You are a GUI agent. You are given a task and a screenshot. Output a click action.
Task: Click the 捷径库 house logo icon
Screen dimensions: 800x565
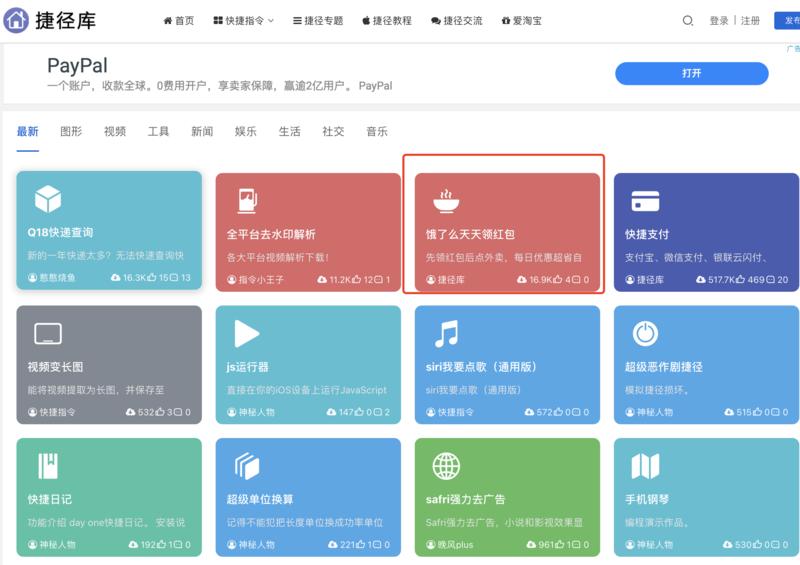pyautogui.click(x=16, y=20)
